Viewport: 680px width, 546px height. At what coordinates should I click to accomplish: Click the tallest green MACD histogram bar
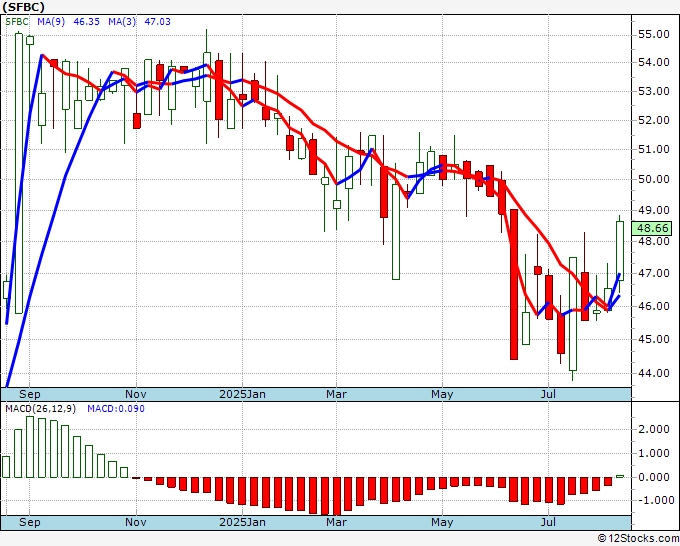[30, 447]
